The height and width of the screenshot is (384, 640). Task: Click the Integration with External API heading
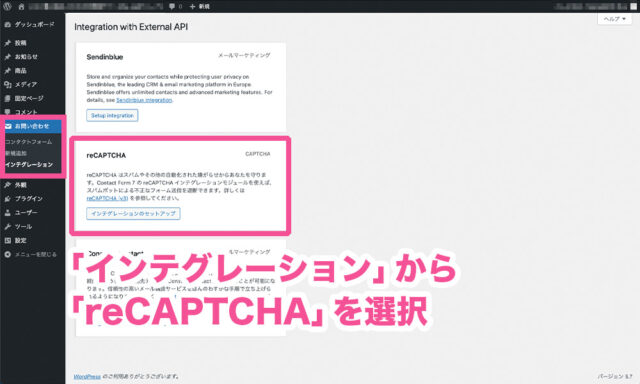point(131,27)
